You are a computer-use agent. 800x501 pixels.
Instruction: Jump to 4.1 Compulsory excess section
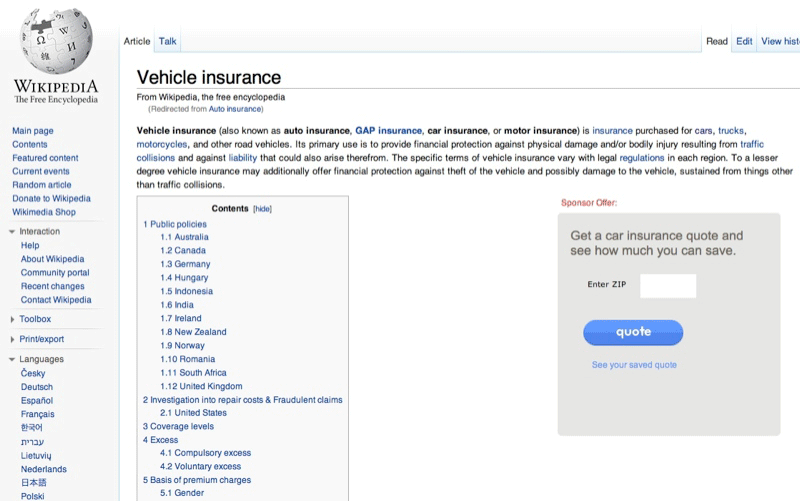coord(206,453)
